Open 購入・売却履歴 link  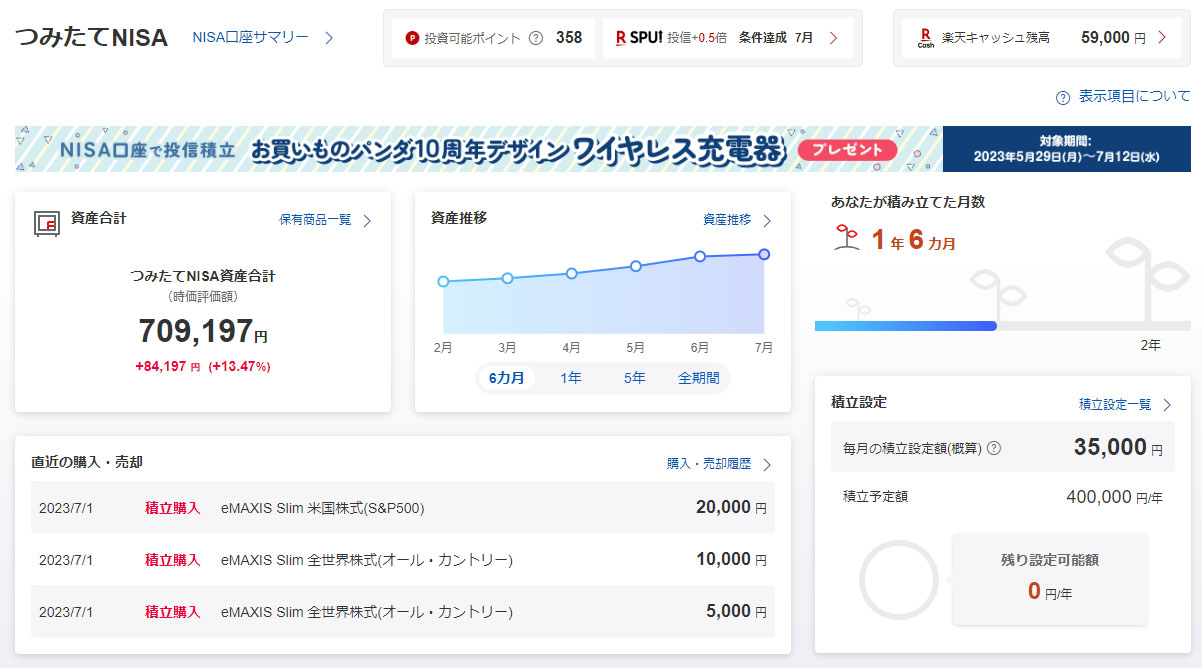pyautogui.click(x=719, y=464)
